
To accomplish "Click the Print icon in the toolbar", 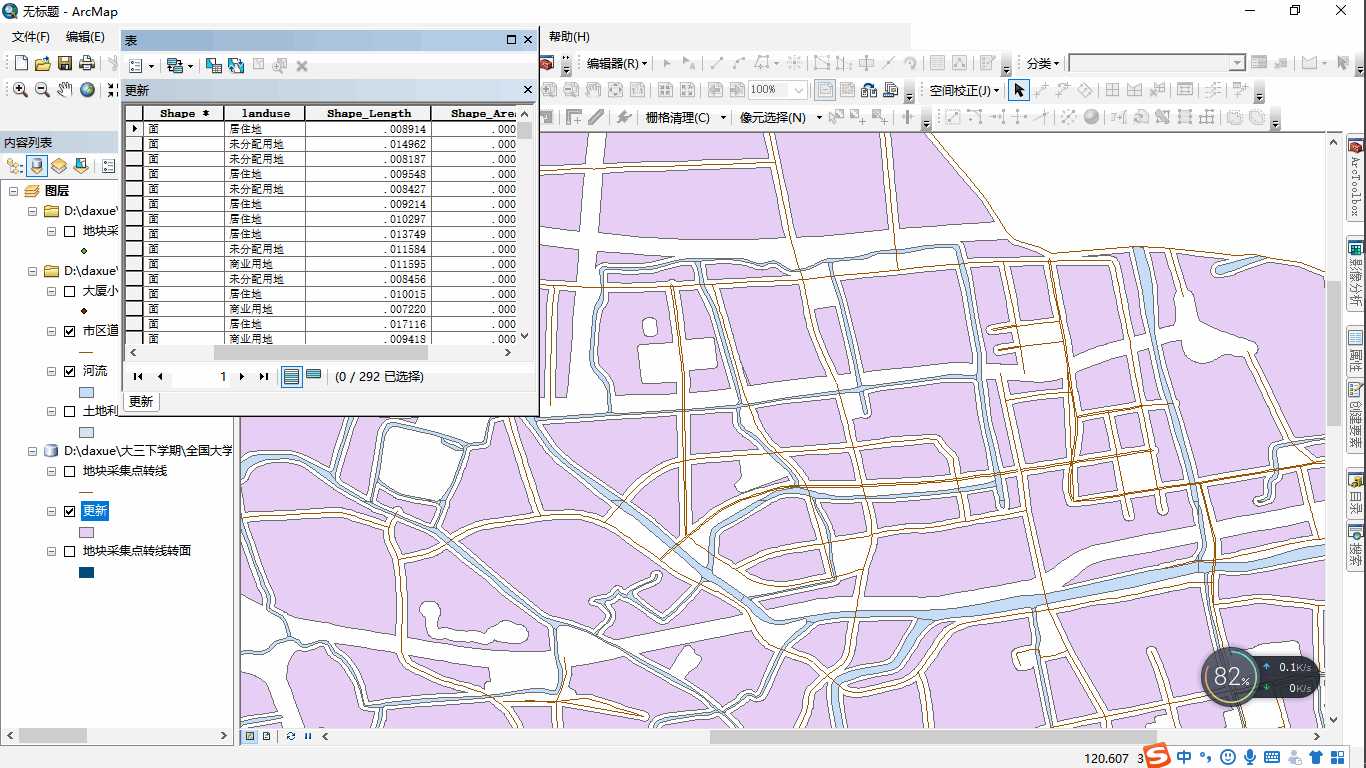I will pos(86,64).
